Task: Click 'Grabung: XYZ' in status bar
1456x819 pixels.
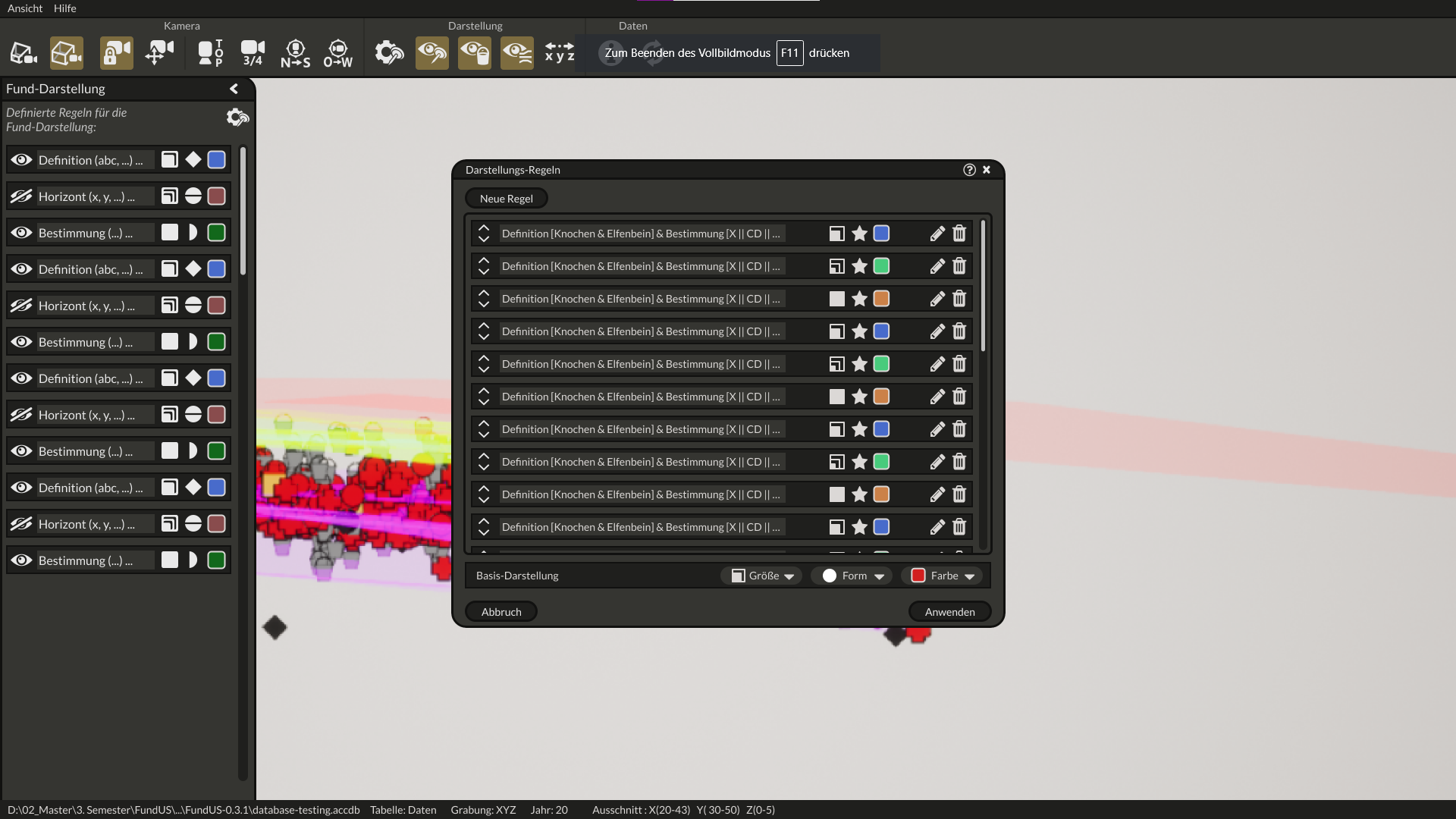Action: click(x=483, y=810)
